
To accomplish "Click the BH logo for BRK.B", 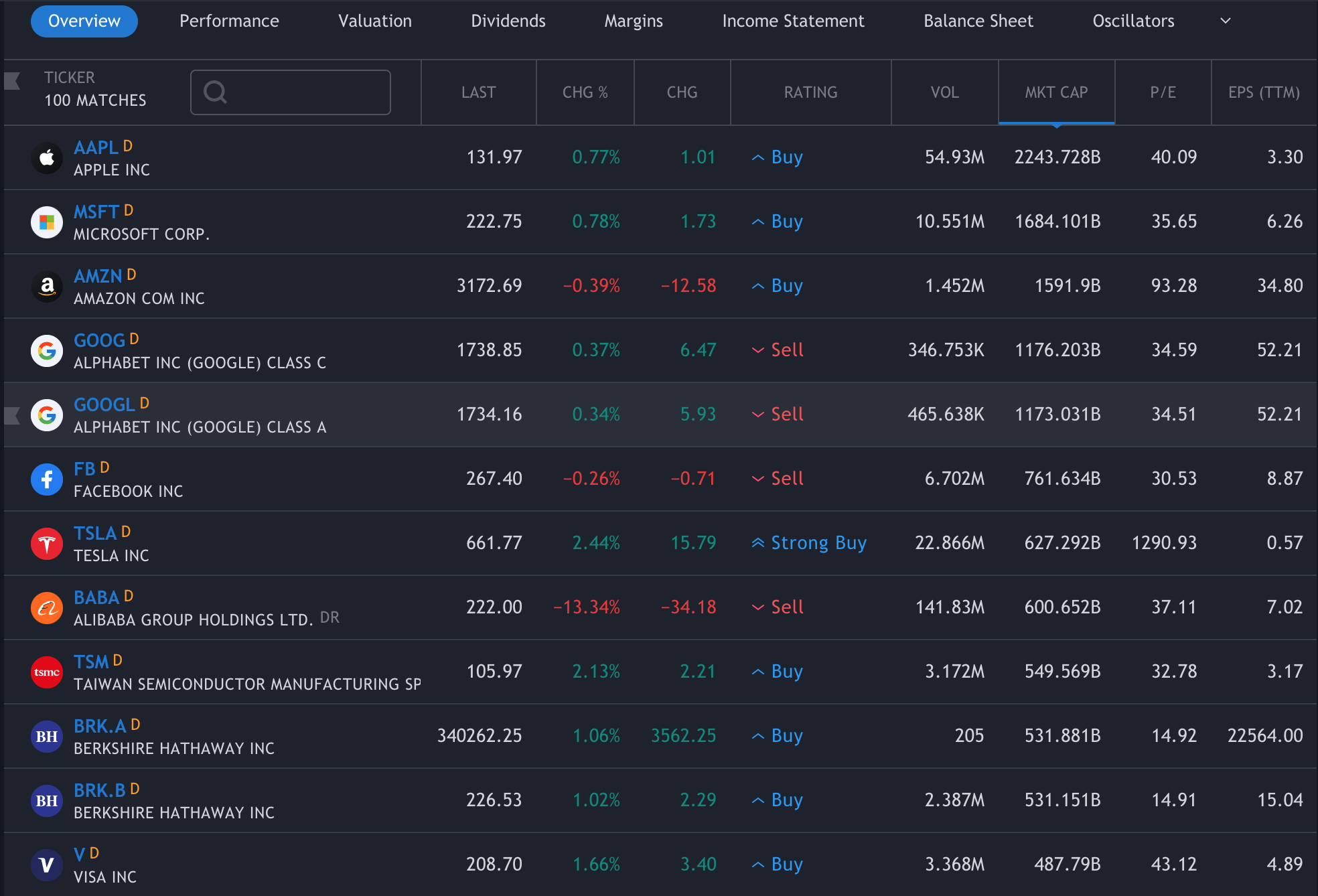I will coord(47,801).
